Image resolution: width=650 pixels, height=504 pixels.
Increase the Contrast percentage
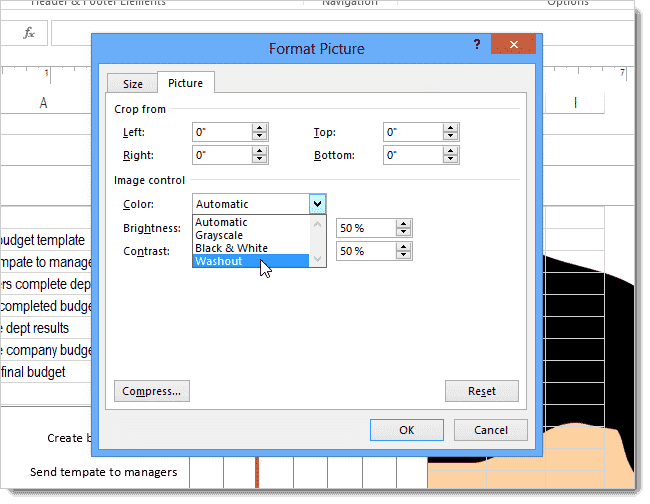[x=403, y=247]
